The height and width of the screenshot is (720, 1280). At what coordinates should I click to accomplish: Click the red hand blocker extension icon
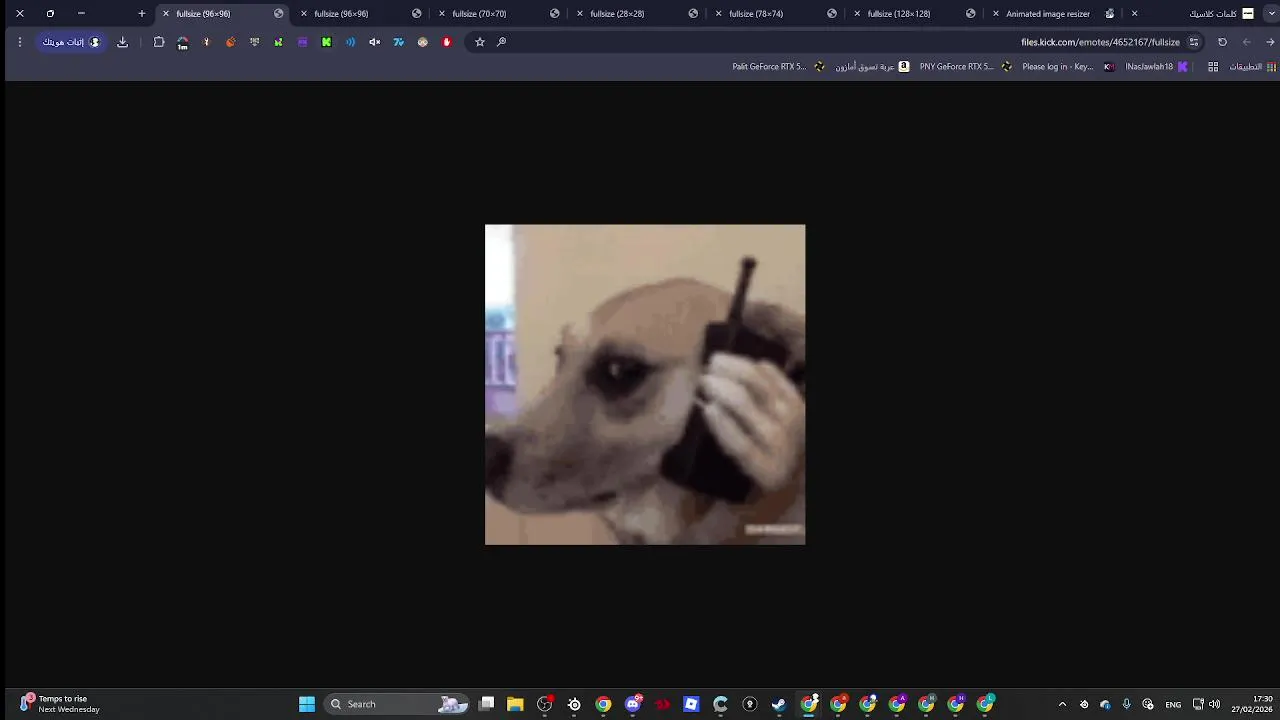tap(446, 42)
